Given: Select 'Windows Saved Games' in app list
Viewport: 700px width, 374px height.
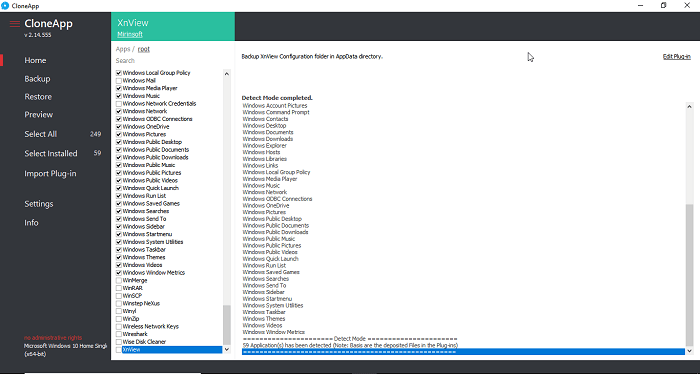Looking at the screenshot, I should 151,203.
